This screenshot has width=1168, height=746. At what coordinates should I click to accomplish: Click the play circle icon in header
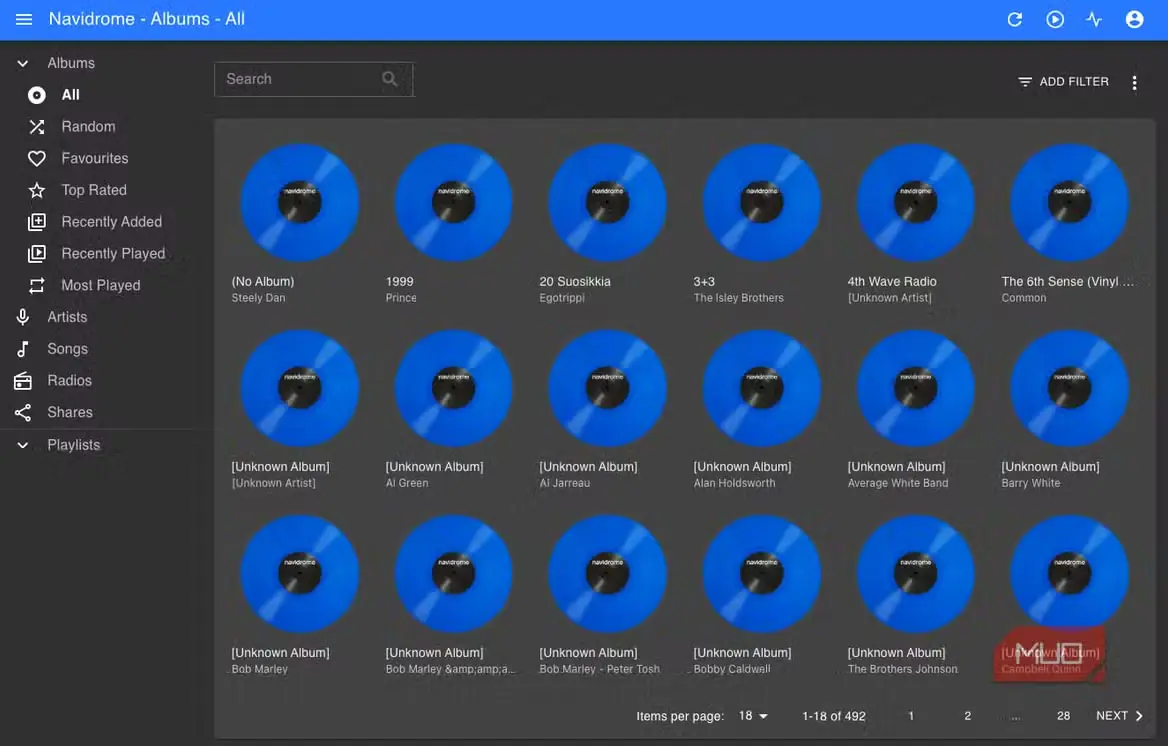(x=1055, y=19)
